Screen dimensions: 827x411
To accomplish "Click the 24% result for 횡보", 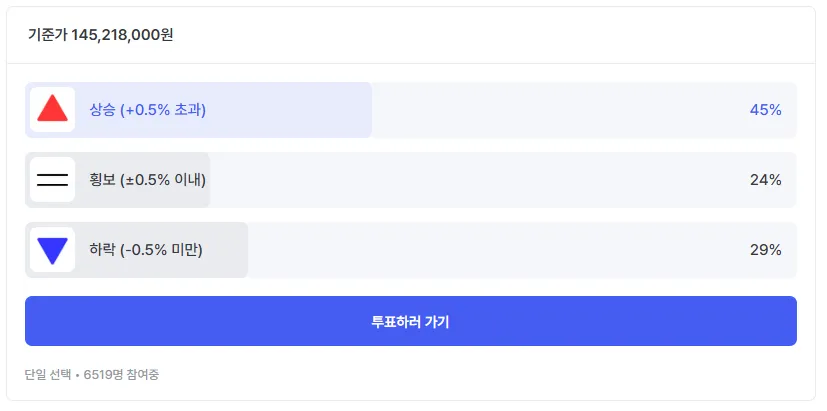I will coord(765,180).
